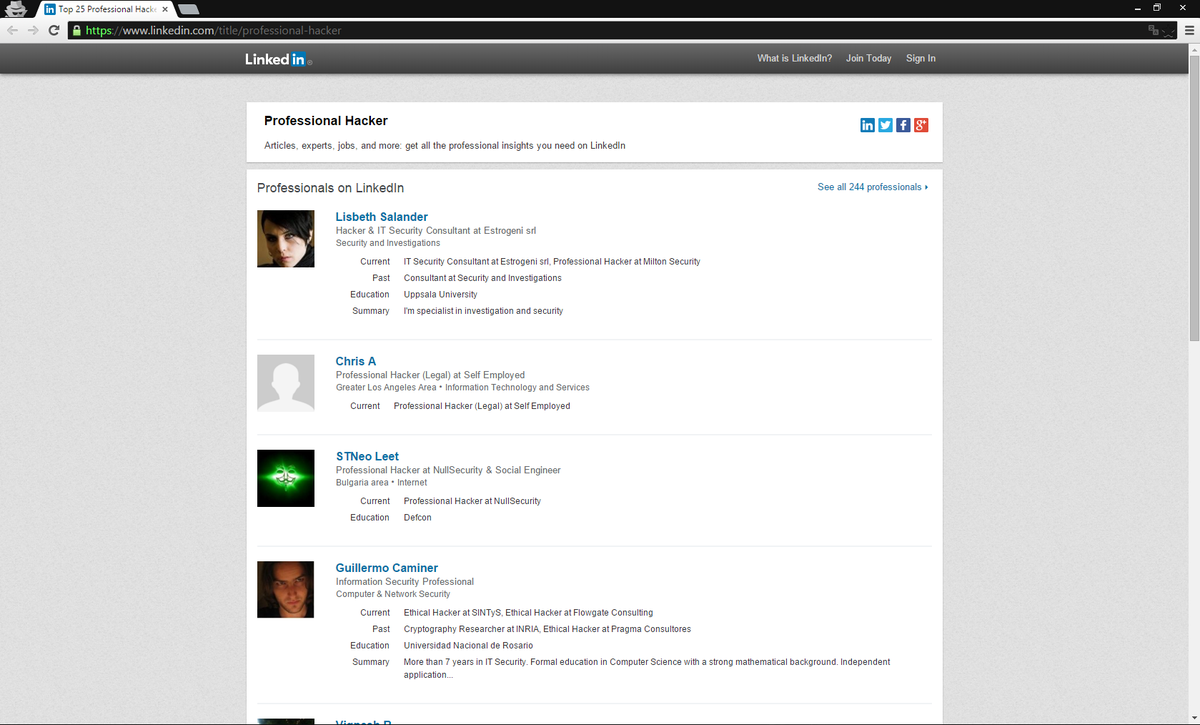Click 'Ethical Hacker at SINTyS' current line

pos(452,612)
